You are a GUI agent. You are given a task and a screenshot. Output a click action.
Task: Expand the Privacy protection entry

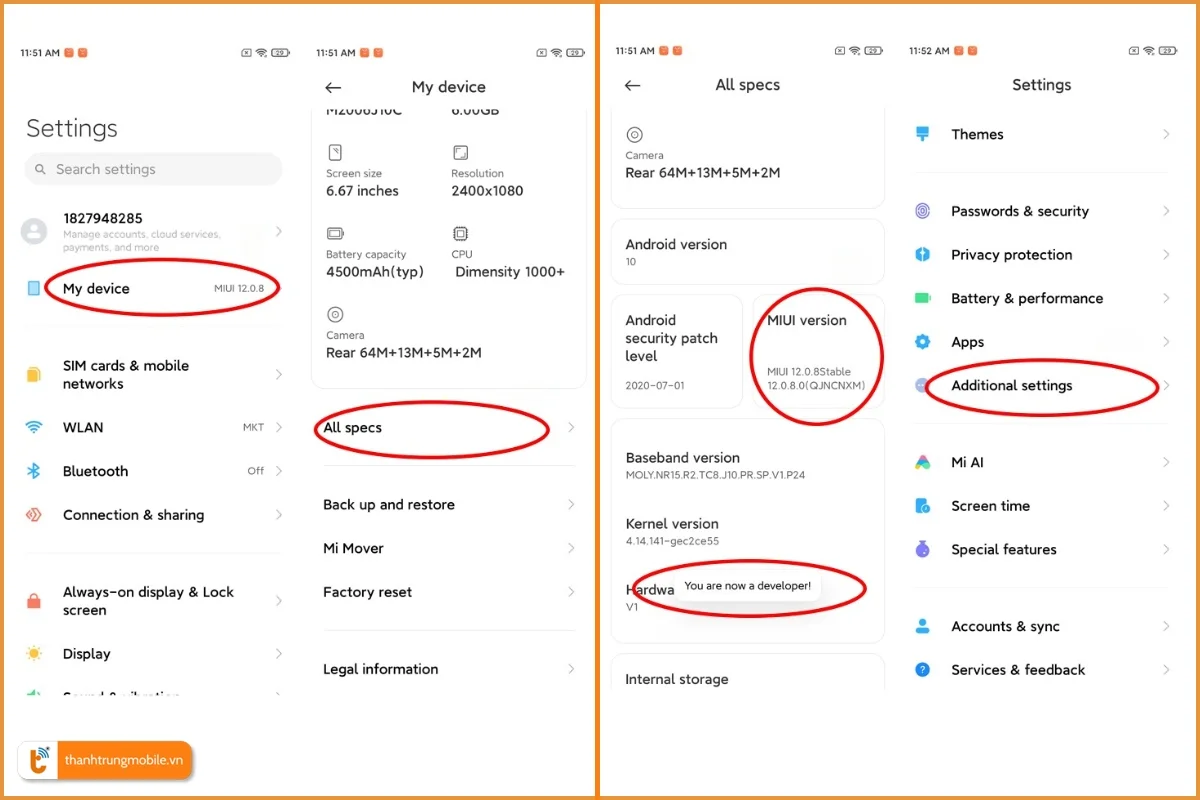pyautogui.click(x=1010, y=254)
